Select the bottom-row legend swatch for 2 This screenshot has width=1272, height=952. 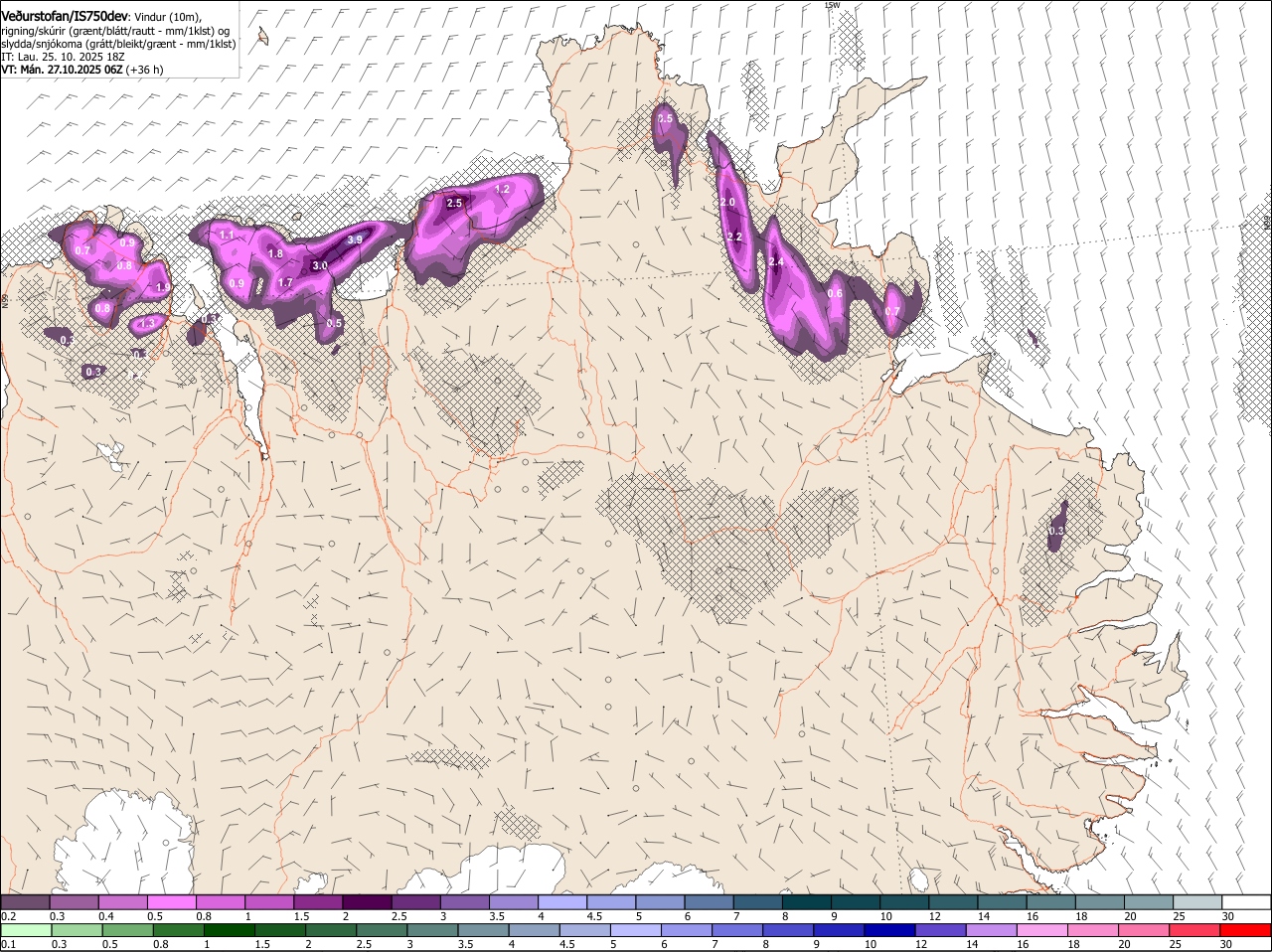point(331,930)
